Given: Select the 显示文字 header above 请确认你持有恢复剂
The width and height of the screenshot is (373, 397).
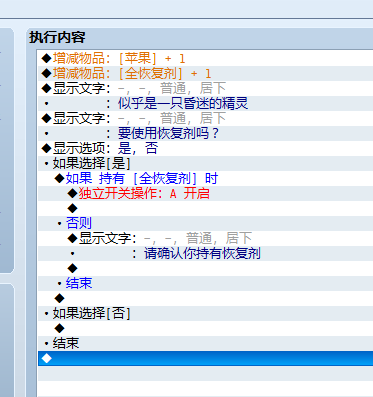Looking at the screenshot, I should coord(205,238).
